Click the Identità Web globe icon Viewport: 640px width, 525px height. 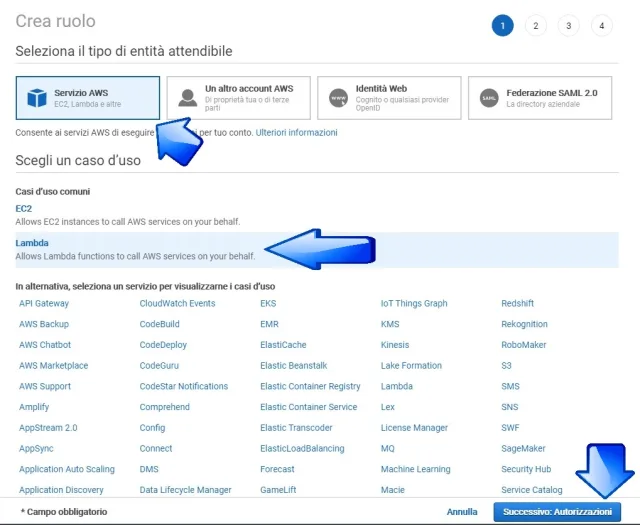tap(338, 98)
